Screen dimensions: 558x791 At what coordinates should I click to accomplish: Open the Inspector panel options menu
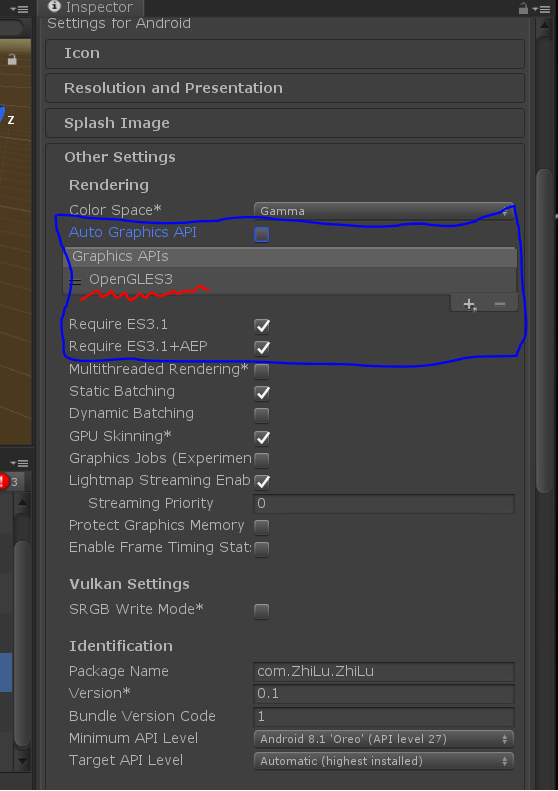click(544, 9)
